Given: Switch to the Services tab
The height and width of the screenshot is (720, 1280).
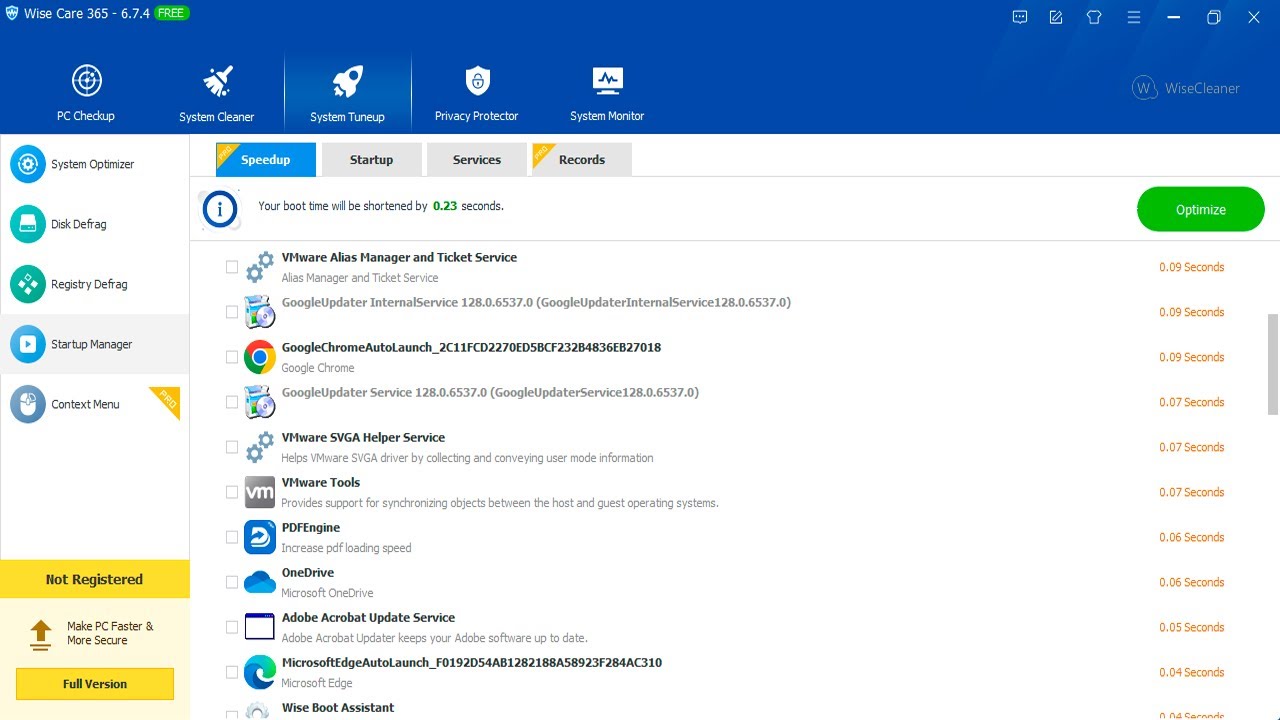Looking at the screenshot, I should tap(476, 160).
